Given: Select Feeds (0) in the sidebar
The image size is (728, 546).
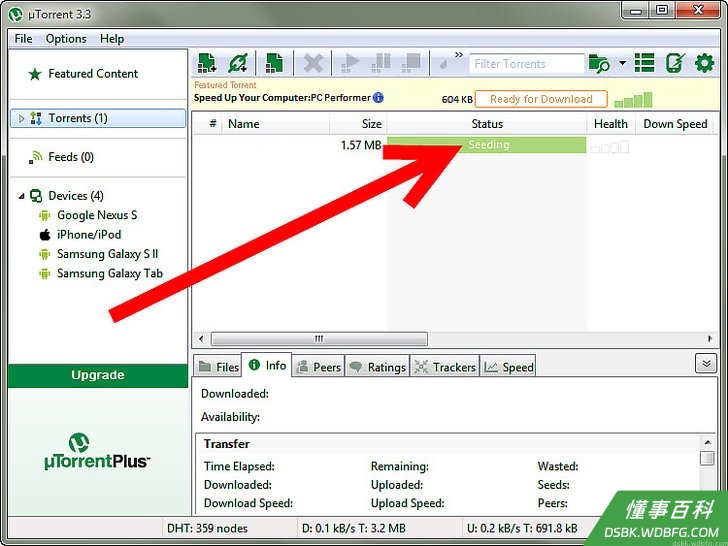Looking at the screenshot, I should (x=71, y=157).
